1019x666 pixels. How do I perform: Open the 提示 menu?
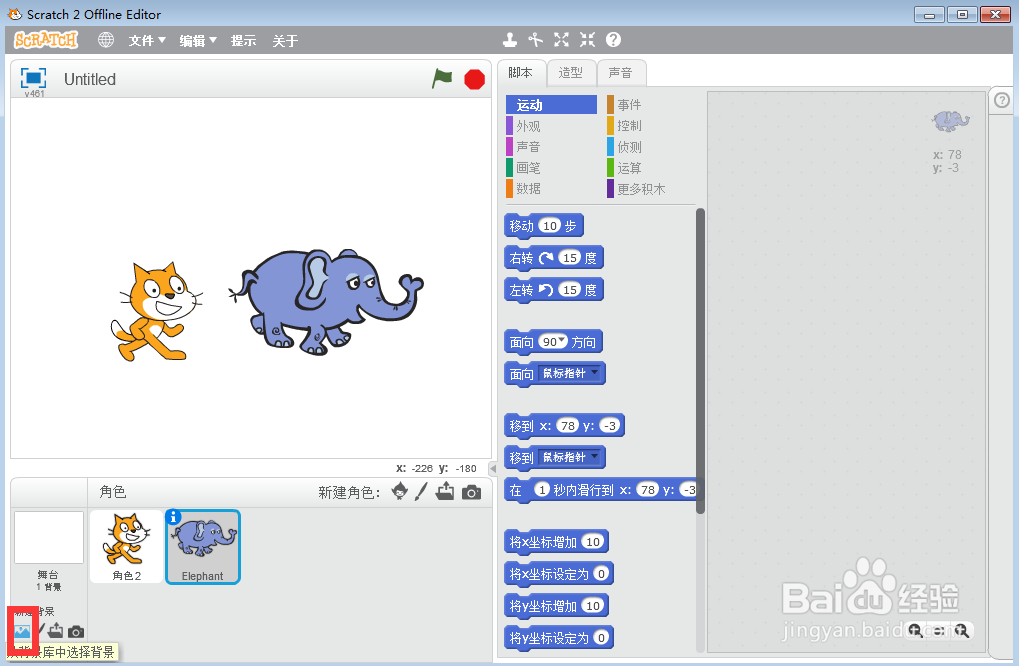tap(243, 40)
